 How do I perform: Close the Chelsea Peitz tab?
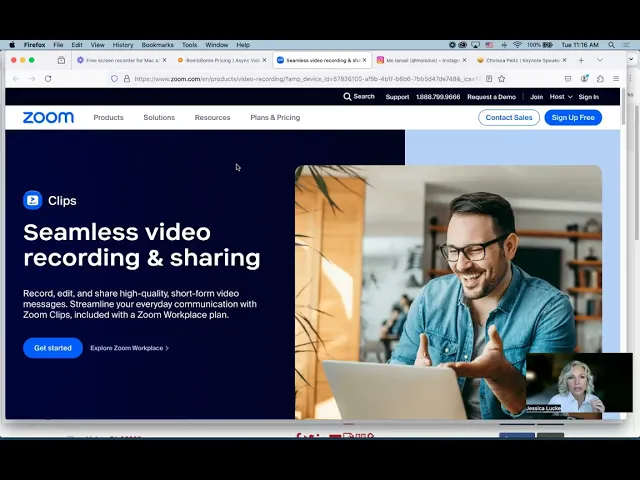[564, 60]
